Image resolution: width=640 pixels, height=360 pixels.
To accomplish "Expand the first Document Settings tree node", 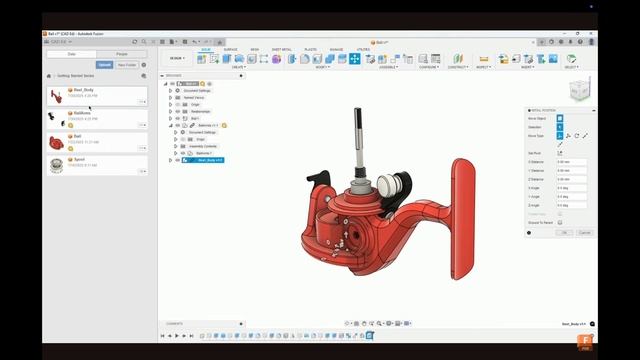I will pyautogui.click(x=171, y=91).
